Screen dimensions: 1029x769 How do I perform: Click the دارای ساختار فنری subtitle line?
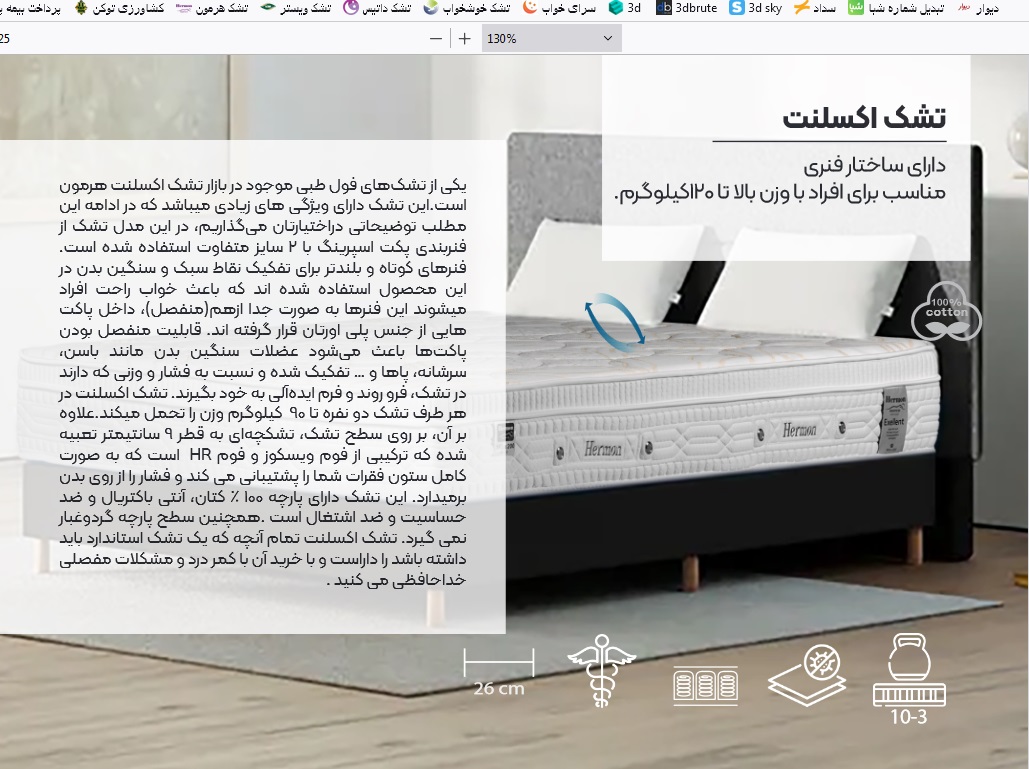click(x=875, y=165)
